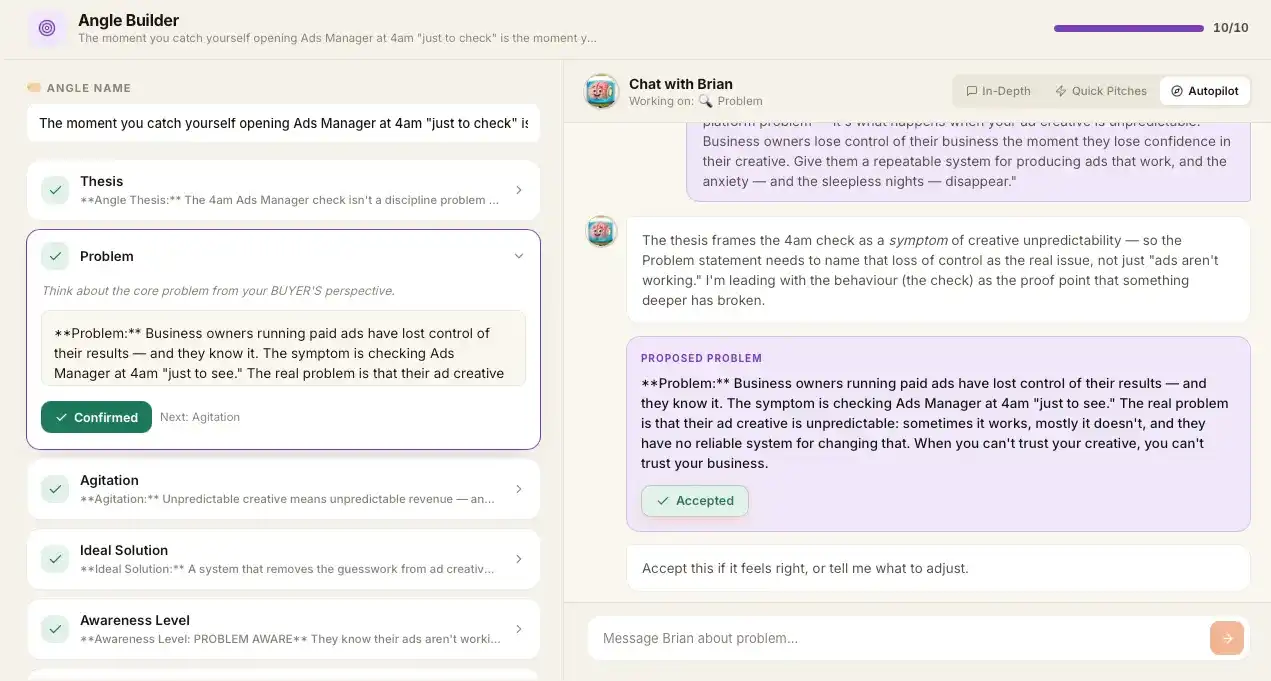Image resolution: width=1271 pixels, height=681 pixels.
Task: Expand the Agitation section chevron
Action: pos(518,489)
